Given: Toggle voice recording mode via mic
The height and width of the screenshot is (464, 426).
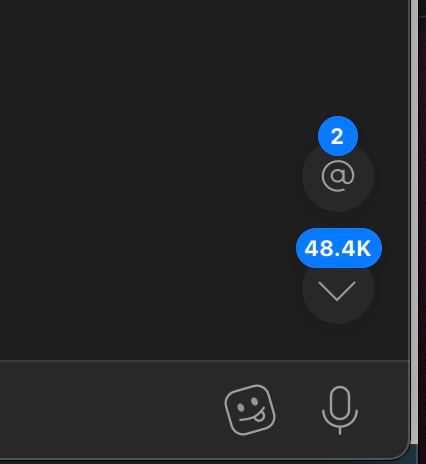Looking at the screenshot, I should pyautogui.click(x=340, y=410).
